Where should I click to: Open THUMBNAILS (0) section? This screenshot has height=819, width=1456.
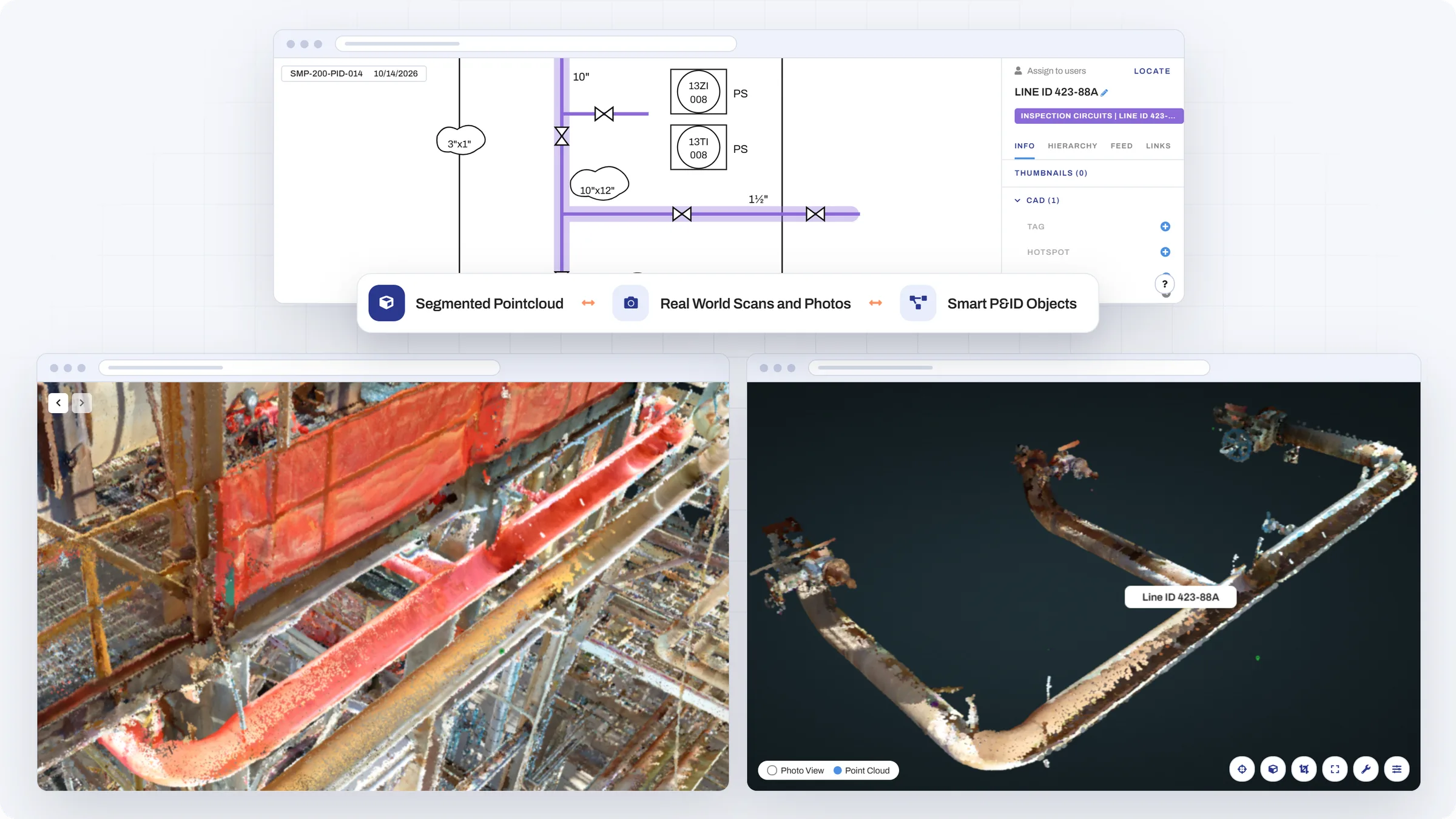coord(1051,173)
